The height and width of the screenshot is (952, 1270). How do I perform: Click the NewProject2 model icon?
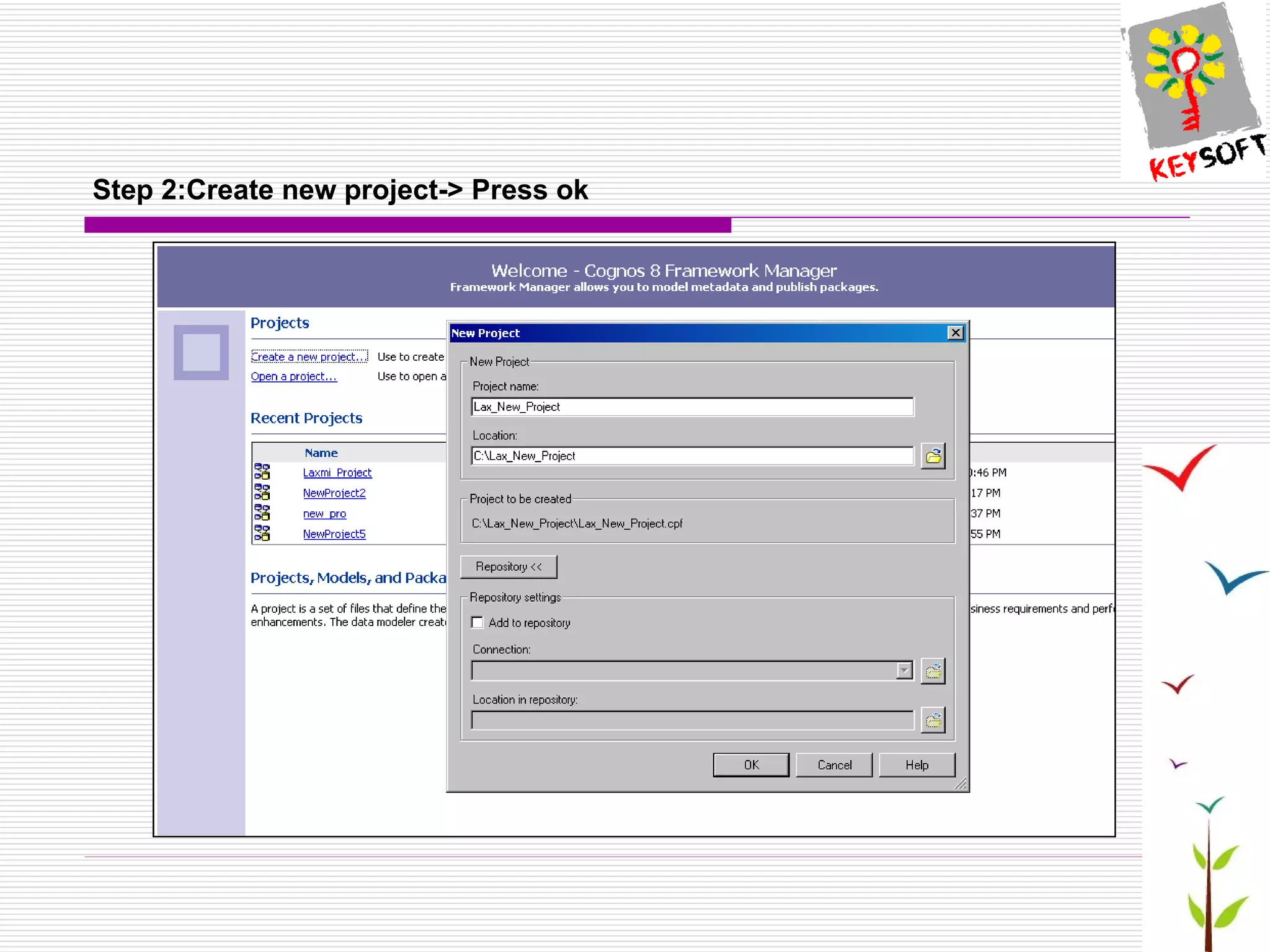(x=262, y=493)
